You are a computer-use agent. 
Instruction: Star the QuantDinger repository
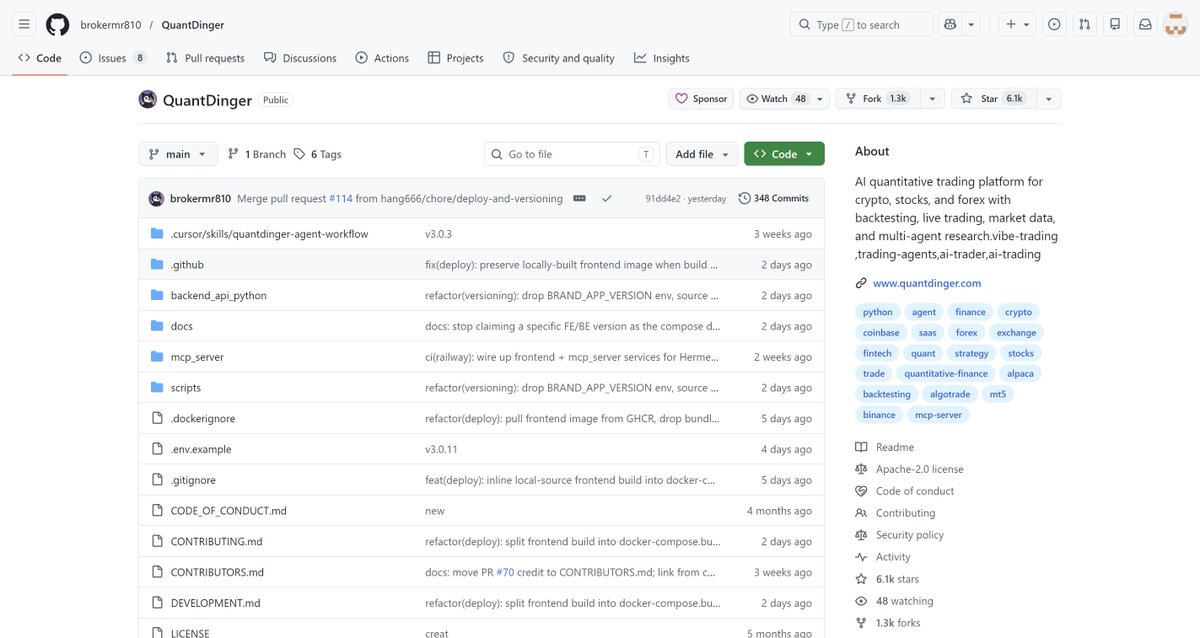click(x=993, y=99)
